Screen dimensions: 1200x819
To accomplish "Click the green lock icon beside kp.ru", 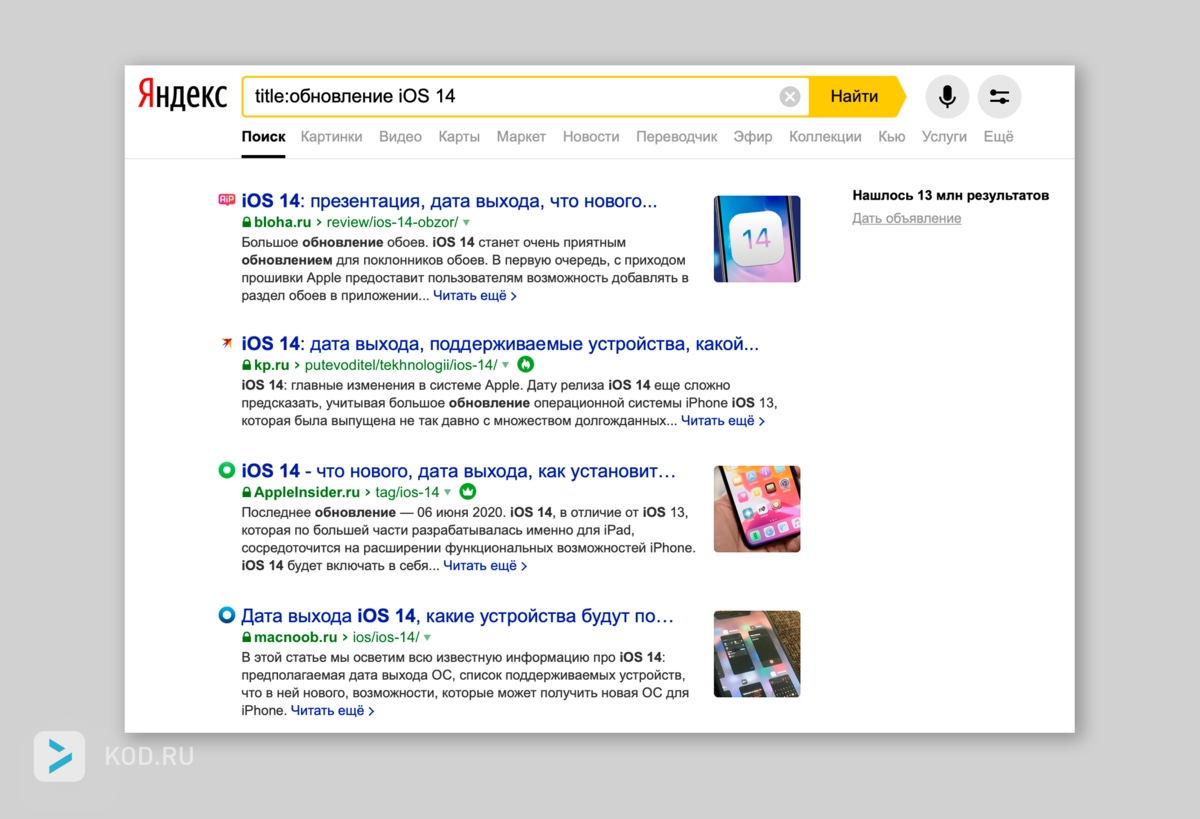I will point(246,365).
